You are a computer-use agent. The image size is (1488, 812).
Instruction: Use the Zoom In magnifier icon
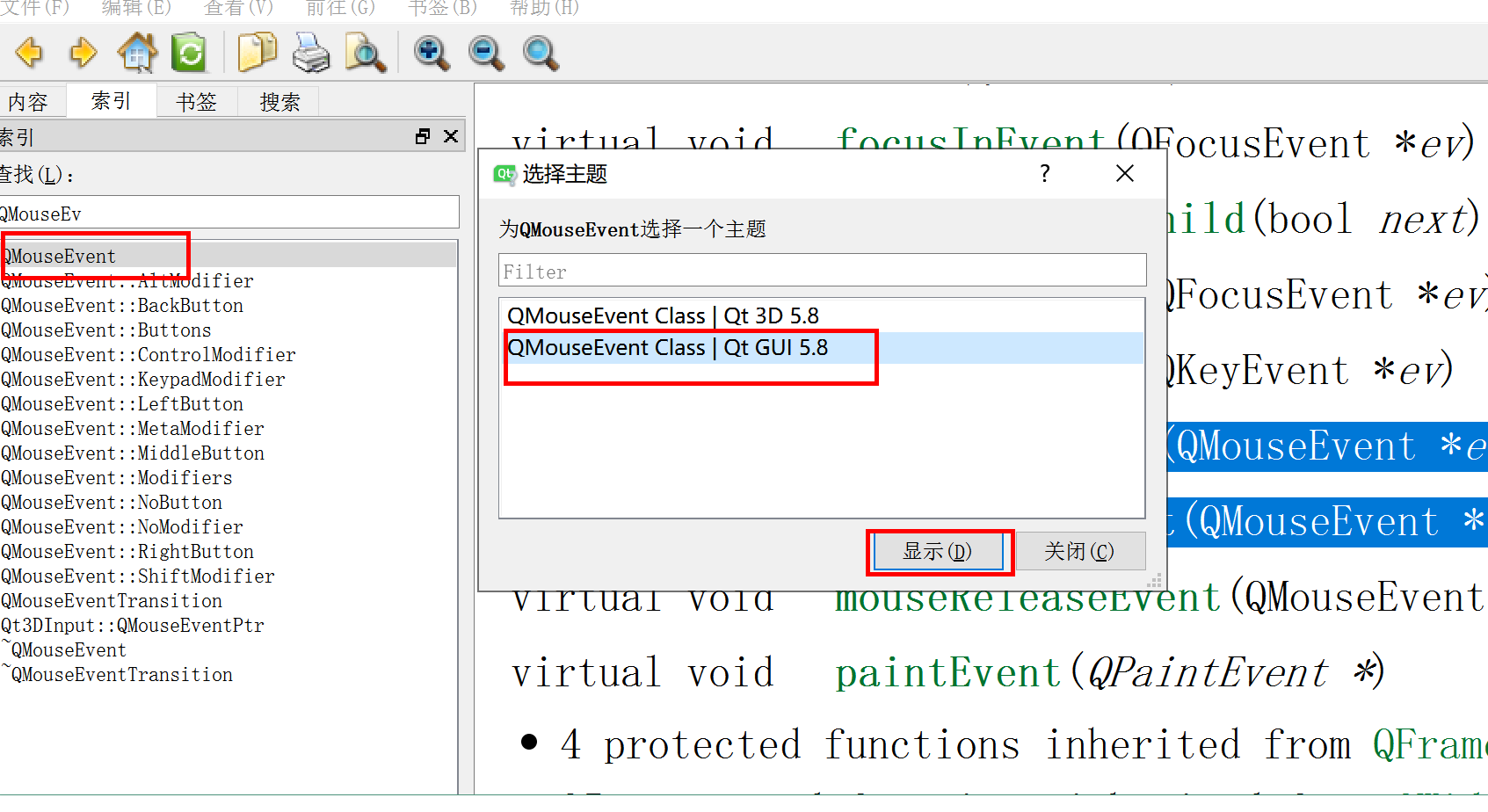click(431, 53)
